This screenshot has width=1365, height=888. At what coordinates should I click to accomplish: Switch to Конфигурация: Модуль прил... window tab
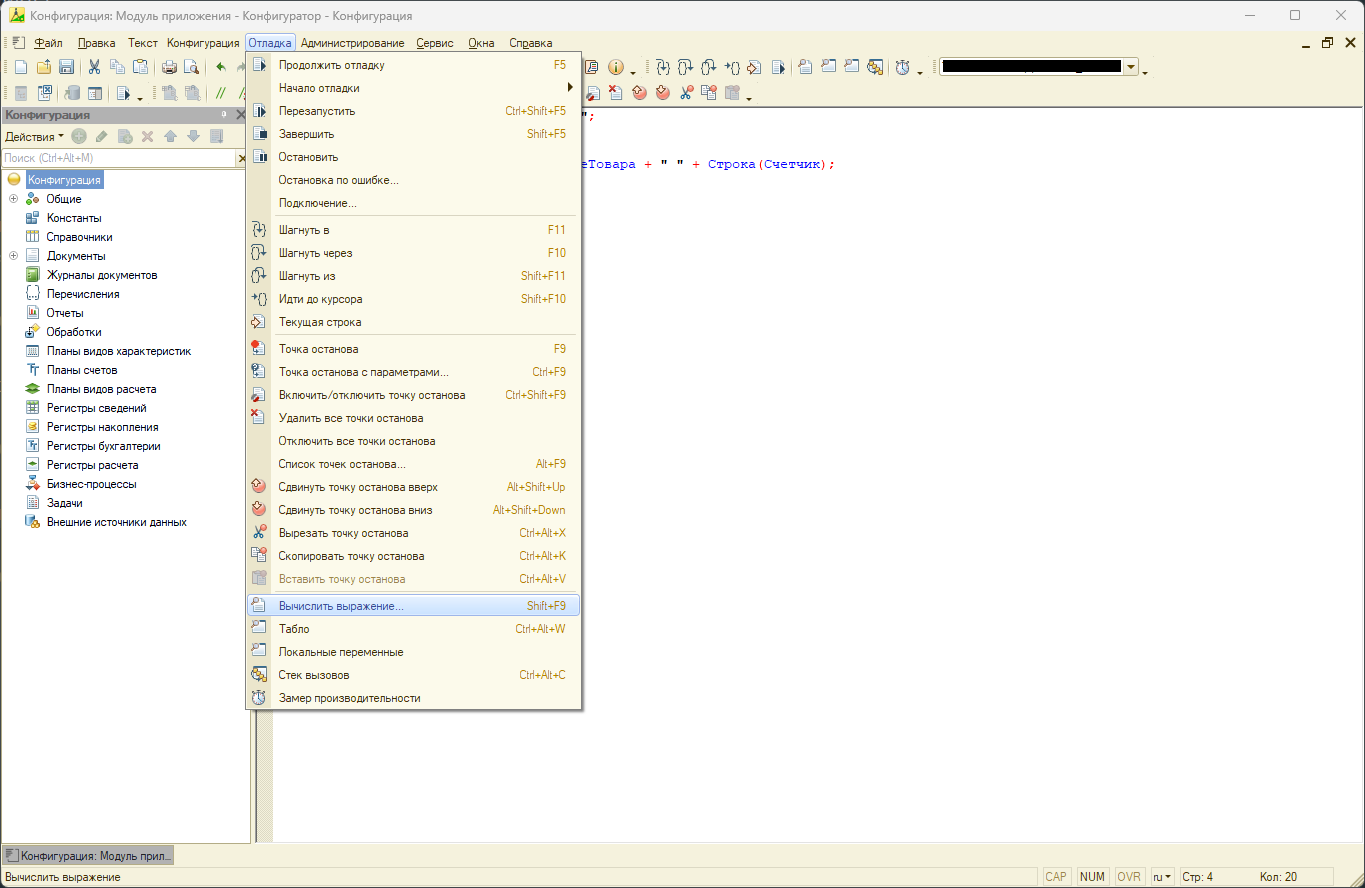[x=88, y=855]
